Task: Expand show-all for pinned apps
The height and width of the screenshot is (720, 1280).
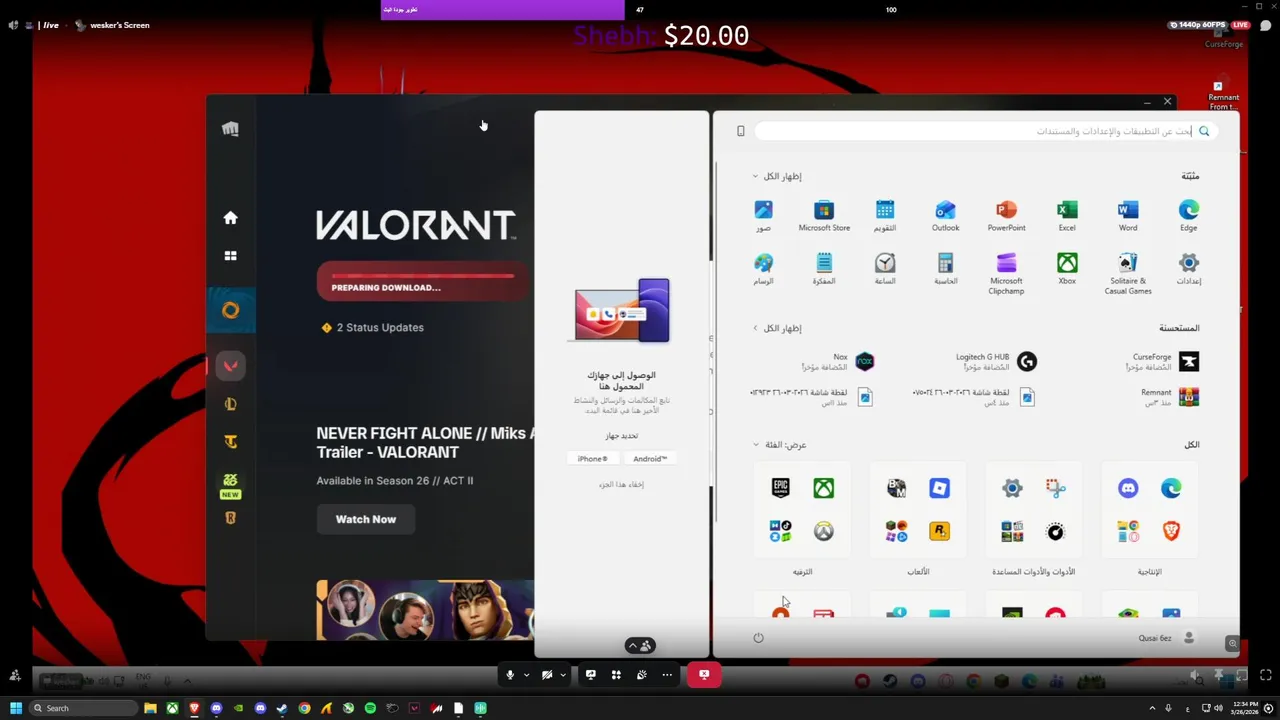Action: pyautogui.click(x=778, y=176)
